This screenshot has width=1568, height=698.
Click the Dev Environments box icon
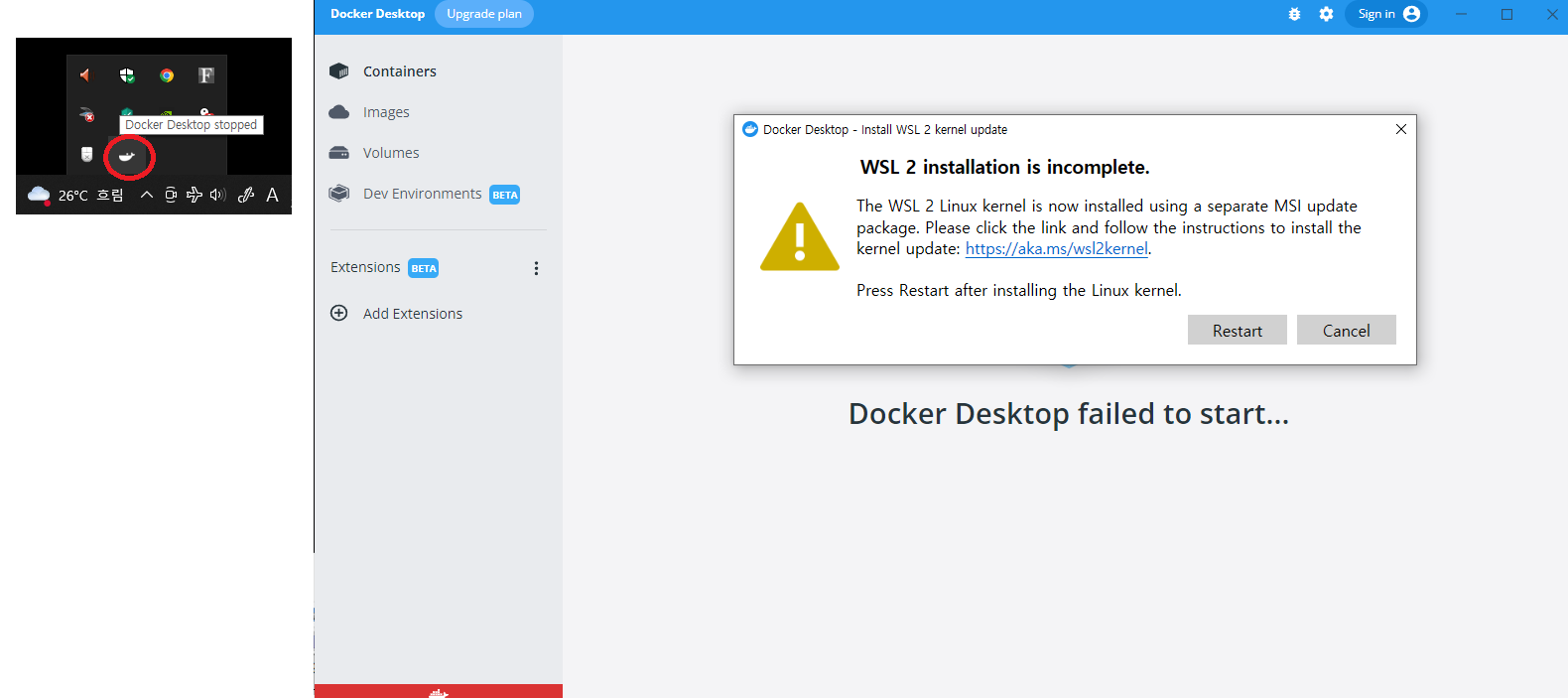[339, 194]
